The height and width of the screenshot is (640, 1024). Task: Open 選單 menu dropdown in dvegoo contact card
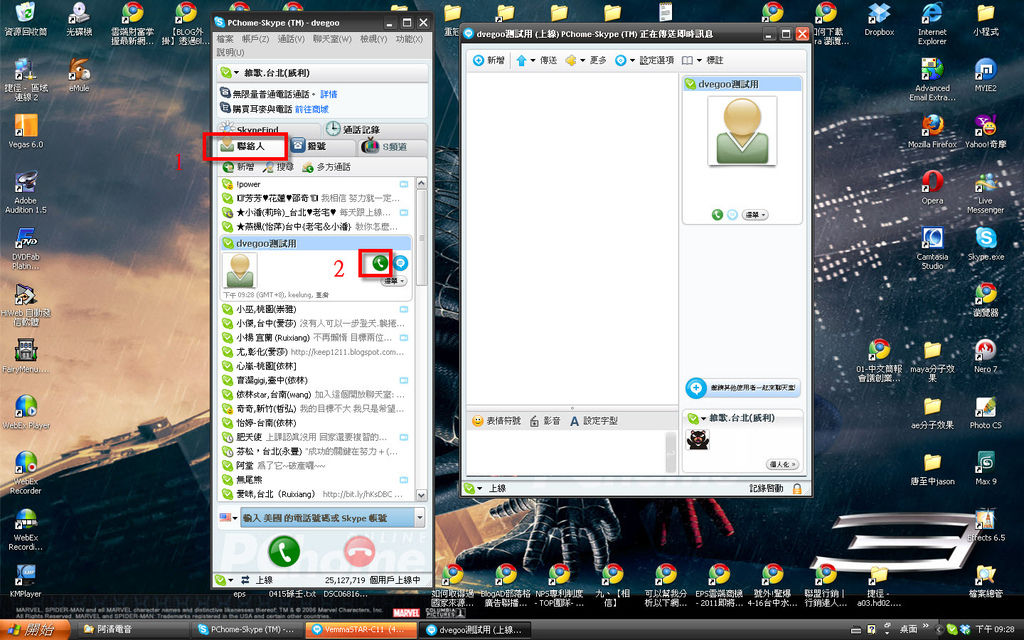[x=394, y=281]
